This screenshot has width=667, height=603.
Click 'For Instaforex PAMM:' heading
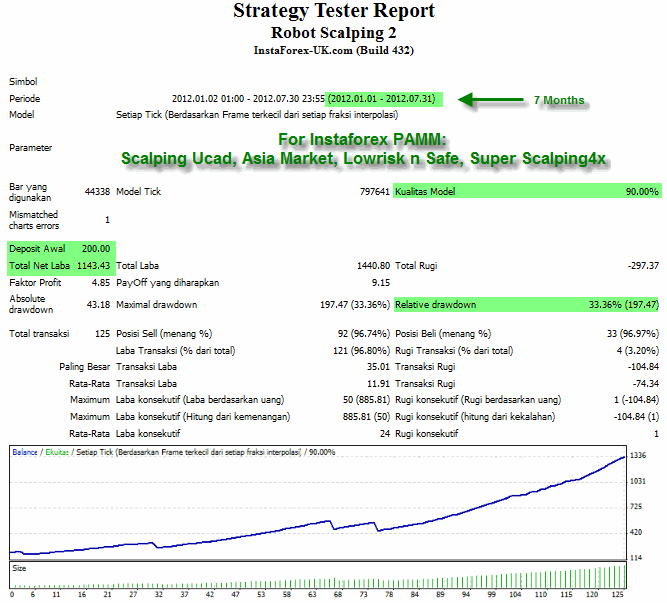[362, 140]
